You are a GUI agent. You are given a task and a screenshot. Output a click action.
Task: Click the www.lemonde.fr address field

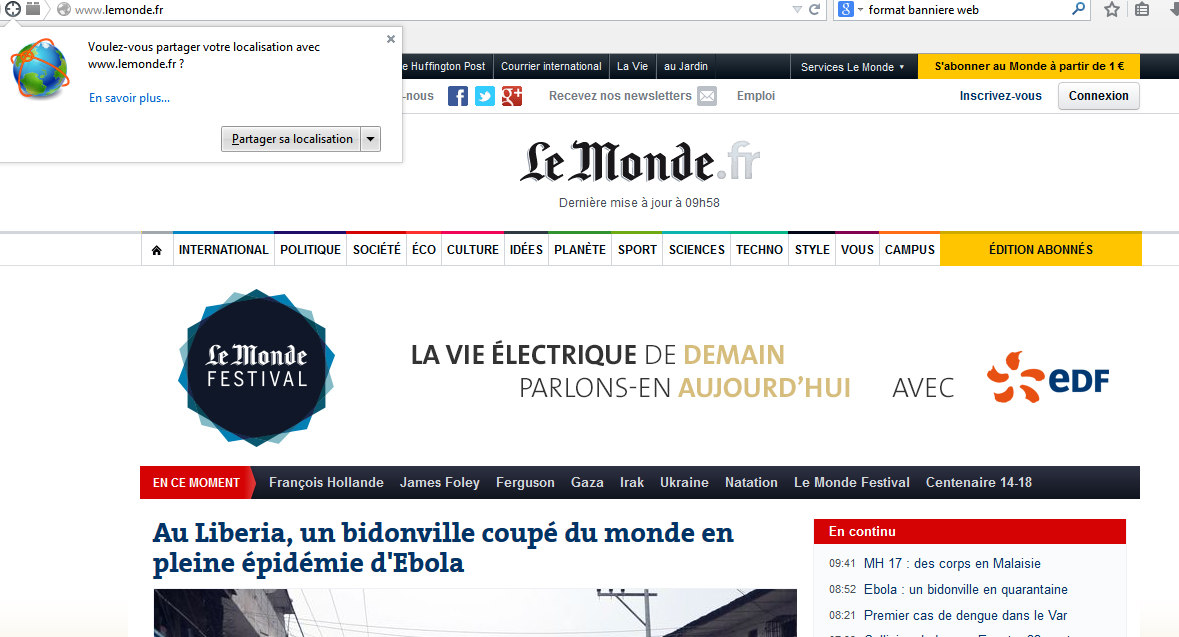429,10
